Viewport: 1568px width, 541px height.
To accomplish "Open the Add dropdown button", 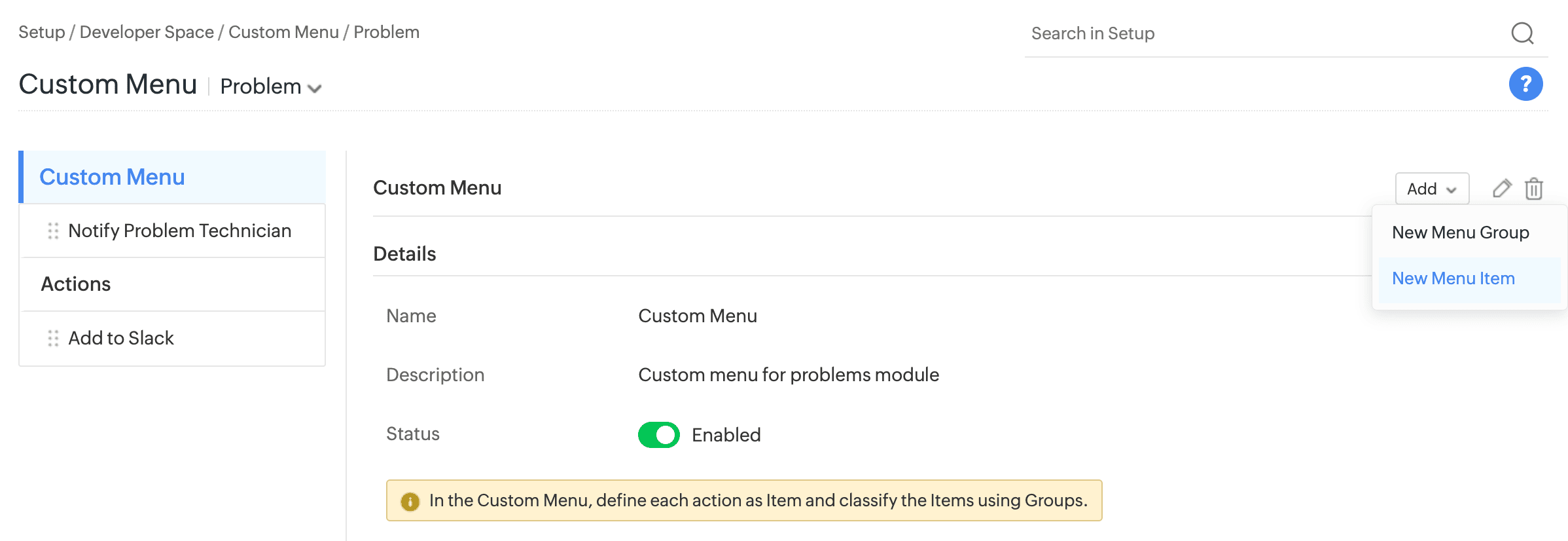I will (x=1432, y=189).
